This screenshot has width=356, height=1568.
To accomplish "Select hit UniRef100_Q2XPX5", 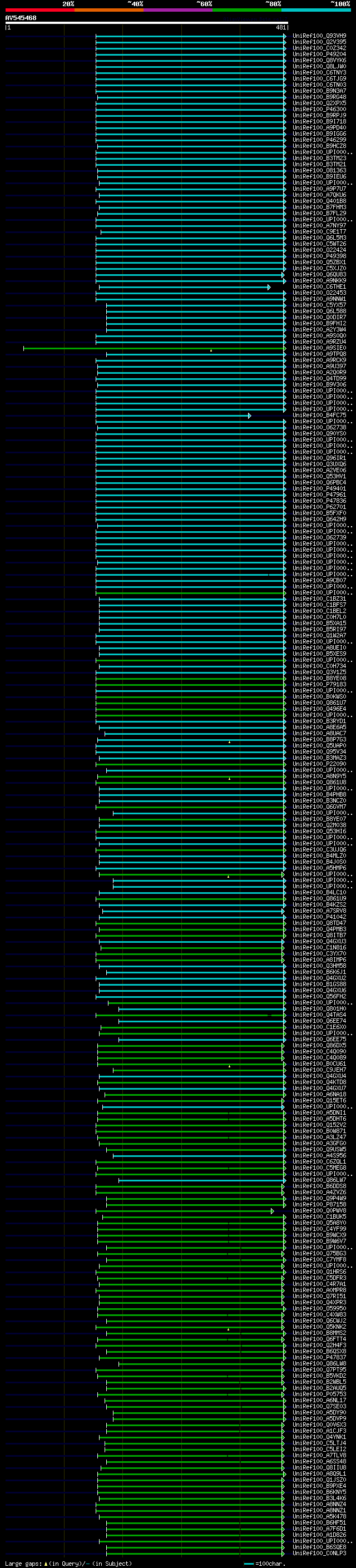I will coord(319,103).
